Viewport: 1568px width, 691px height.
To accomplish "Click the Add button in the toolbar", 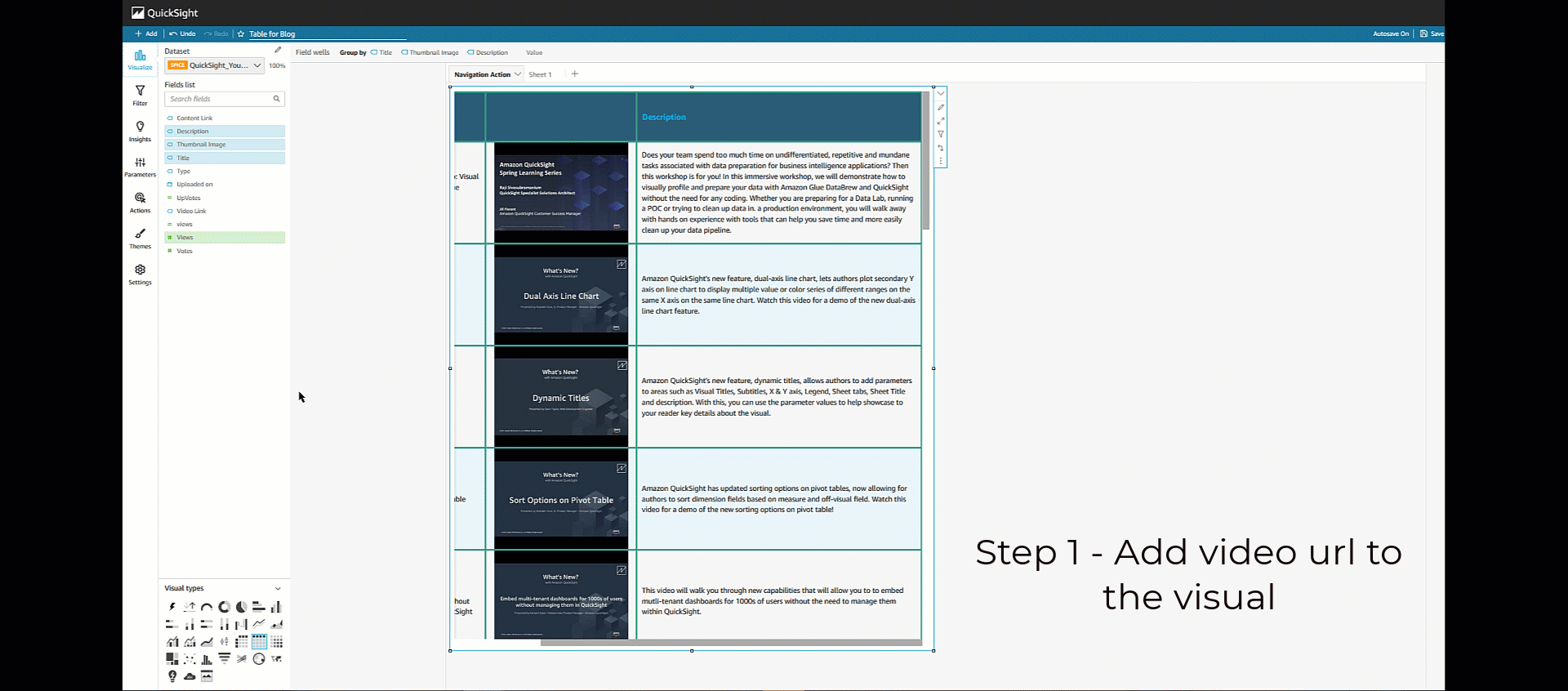I will (x=146, y=33).
